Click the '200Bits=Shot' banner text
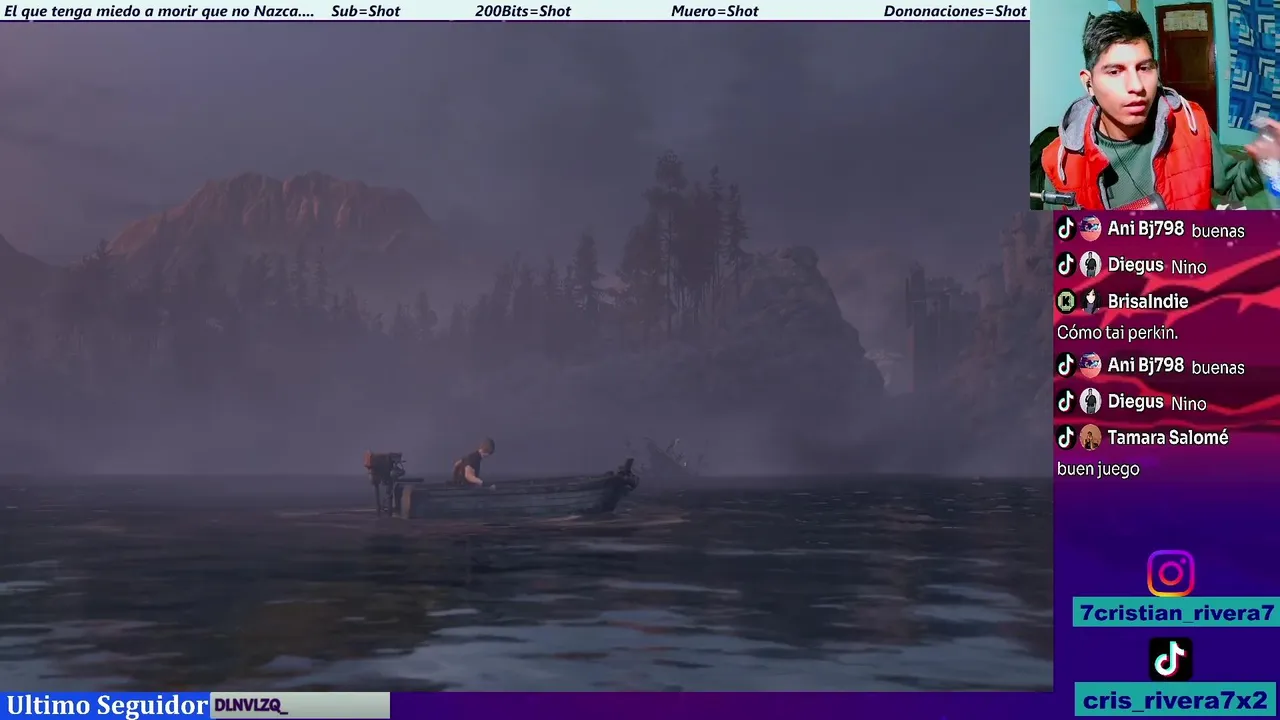 (x=523, y=11)
